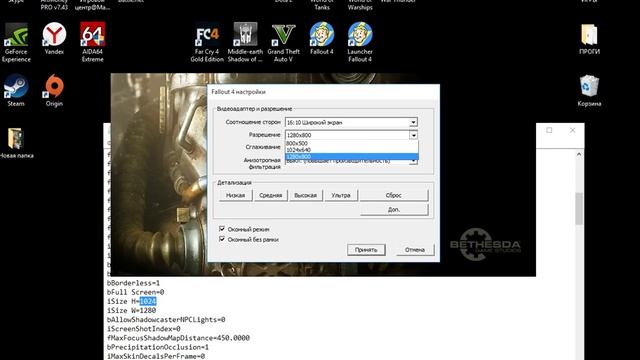Image resolution: width=640 pixels, height=360 pixels.
Task: Open the ПРОГИ folder icon
Action: coord(589,39)
